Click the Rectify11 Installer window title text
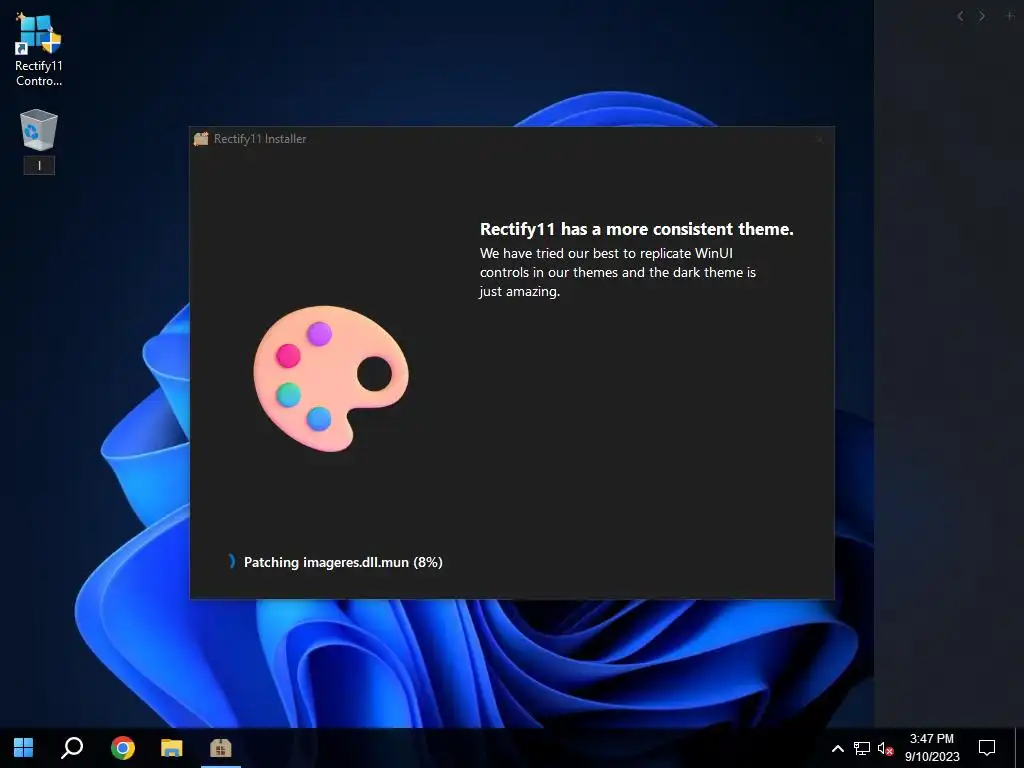Image resolution: width=1024 pixels, height=768 pixels. pos(260,138)
